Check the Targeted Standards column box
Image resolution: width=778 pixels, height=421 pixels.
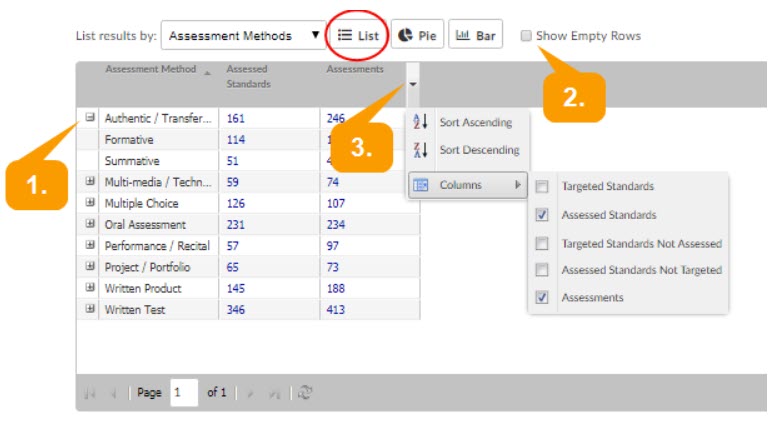[542, 187]
